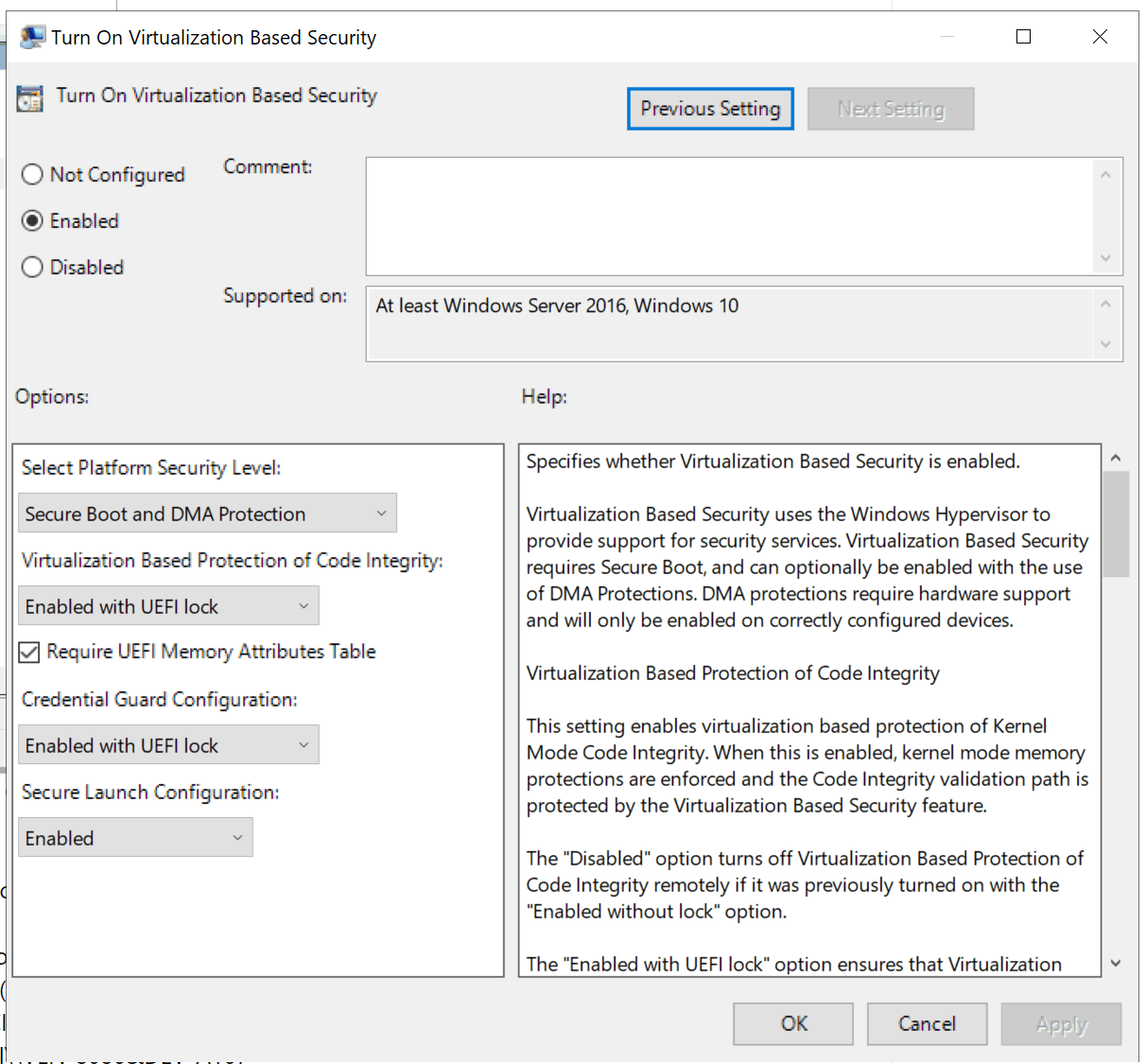Image resolution: width=1146 pixels, height=1064 pixels.
Task: Click the Cancel button
Action: tap(927, 1023)
